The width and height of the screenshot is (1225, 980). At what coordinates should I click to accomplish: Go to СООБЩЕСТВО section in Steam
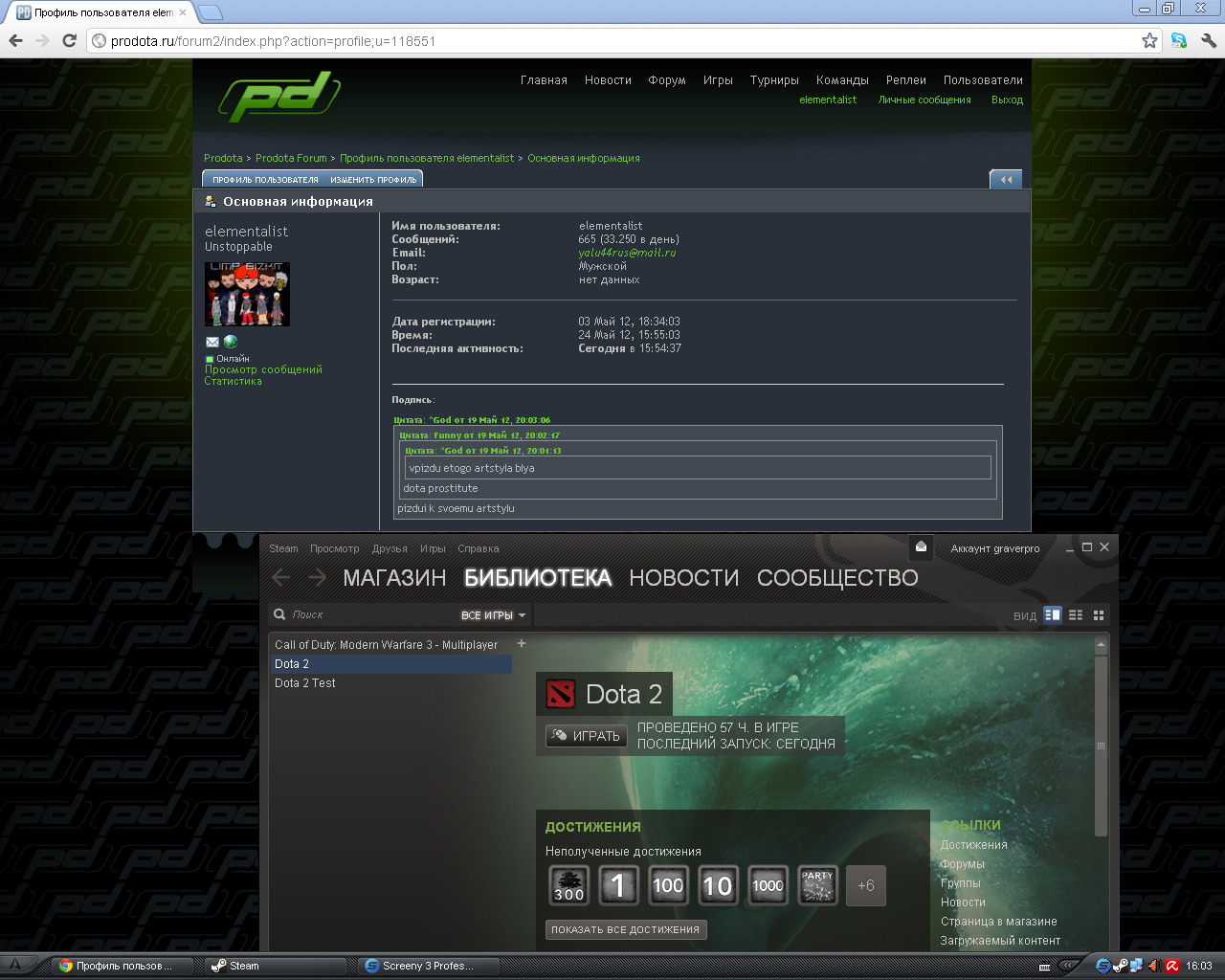[837, 578]
